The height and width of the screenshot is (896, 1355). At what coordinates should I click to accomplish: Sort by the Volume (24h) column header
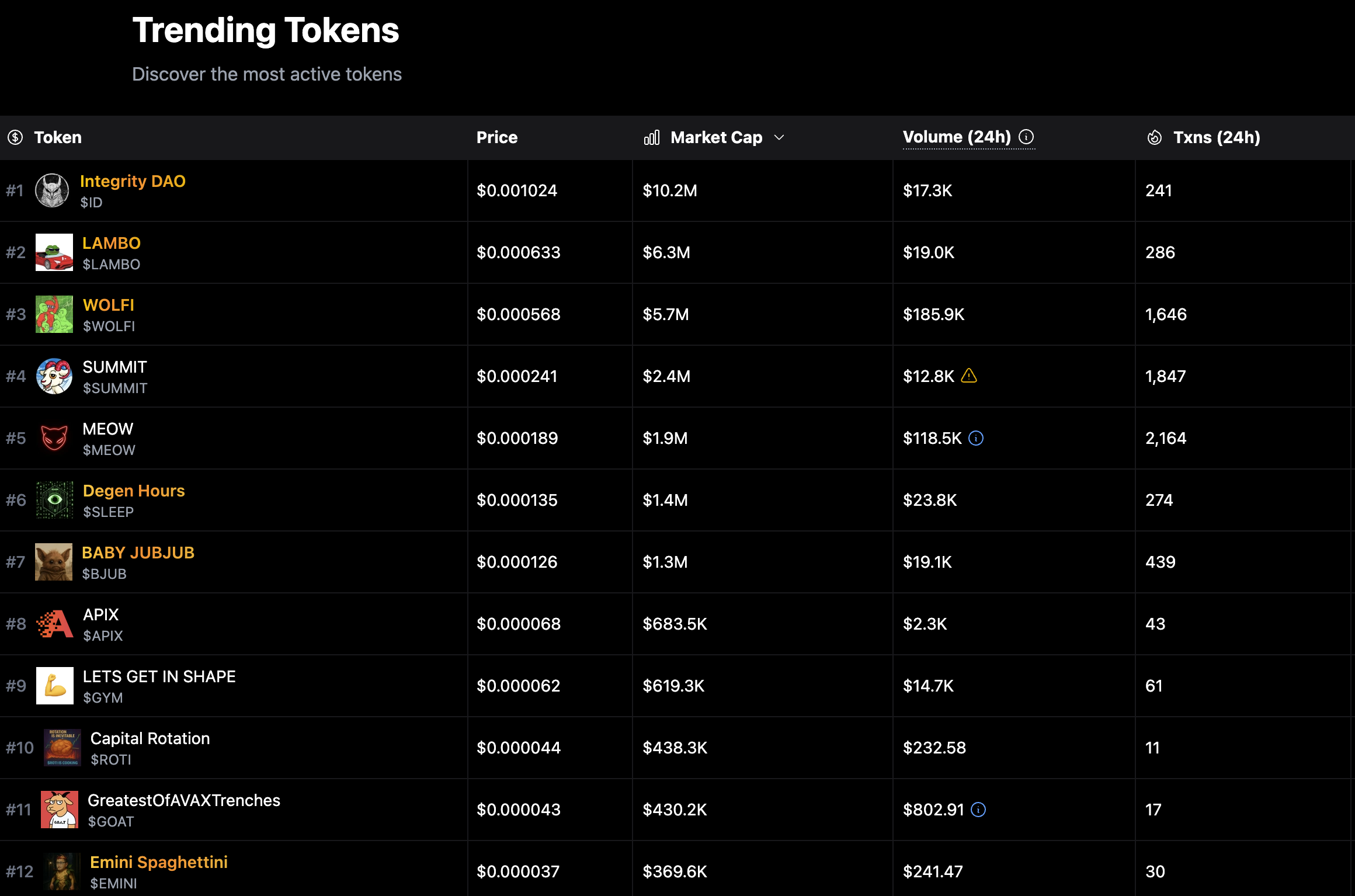click(957, 137)
